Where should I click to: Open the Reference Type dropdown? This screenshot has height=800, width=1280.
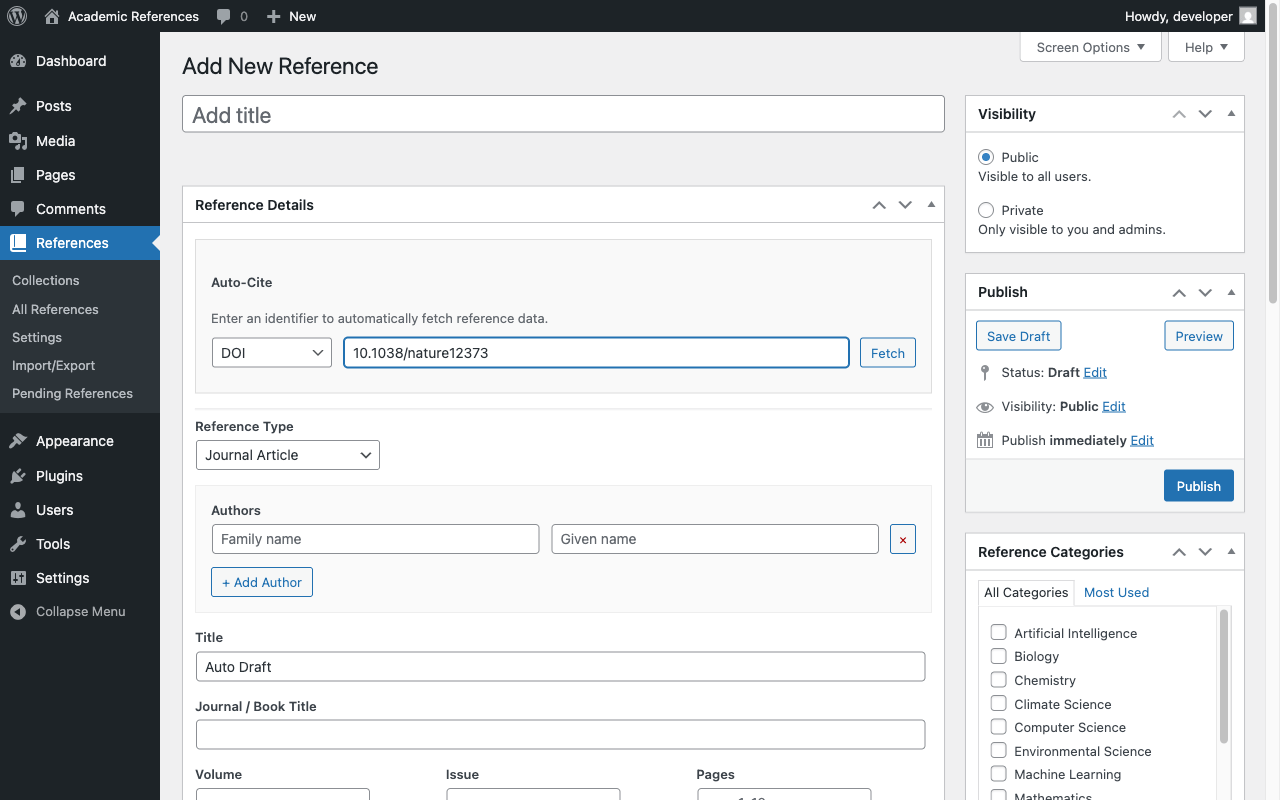[x=287, y=455]
